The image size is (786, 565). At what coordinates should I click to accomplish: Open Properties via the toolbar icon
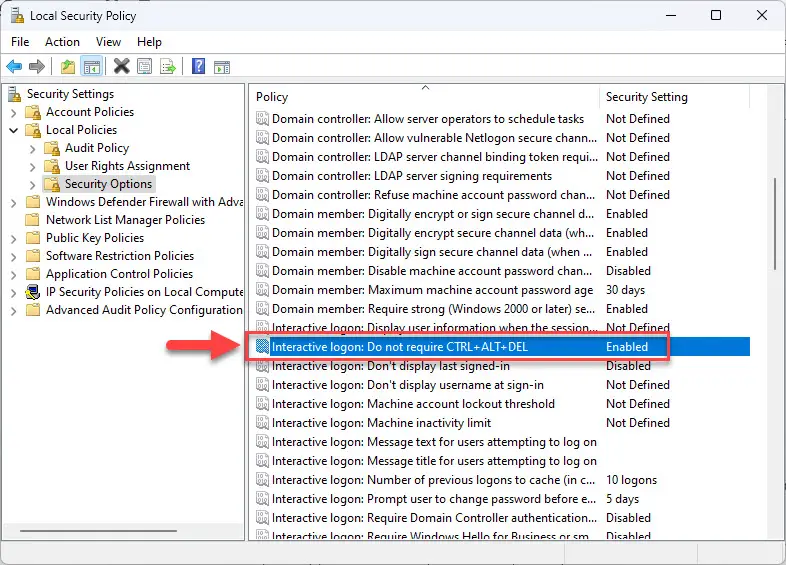coord(145,67)
